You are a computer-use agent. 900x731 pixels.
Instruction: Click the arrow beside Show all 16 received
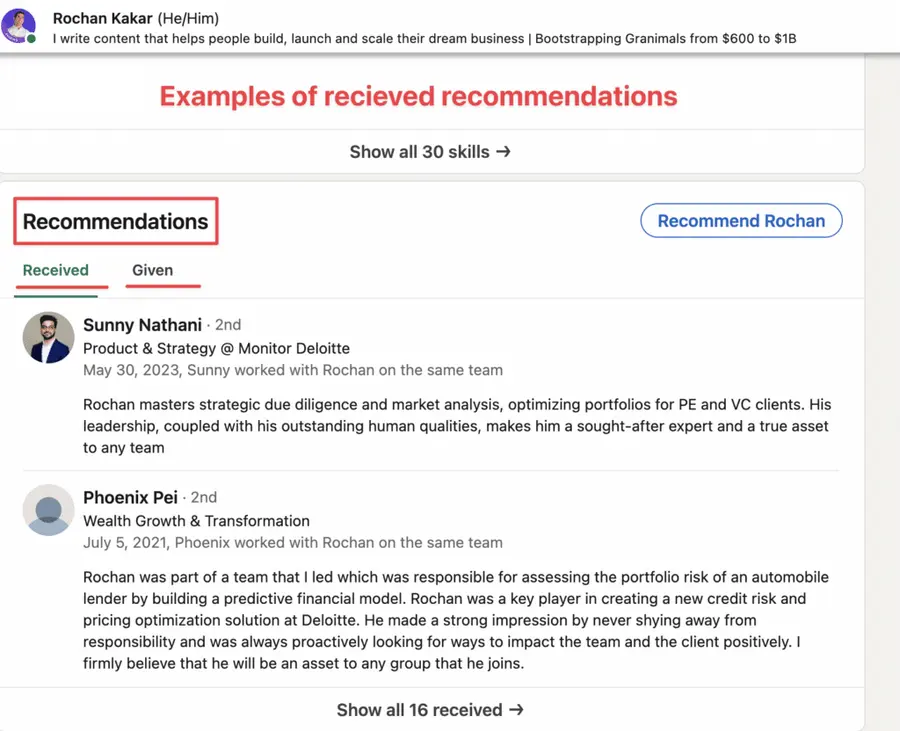tap(516, 709)
